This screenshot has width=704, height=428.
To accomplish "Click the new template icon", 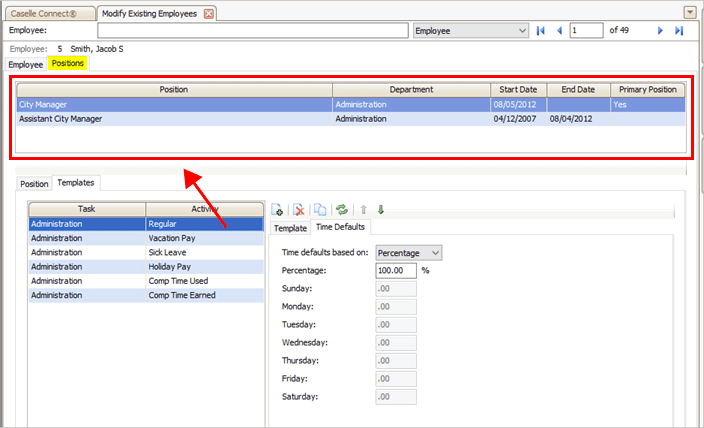I will tap(277, 209).
